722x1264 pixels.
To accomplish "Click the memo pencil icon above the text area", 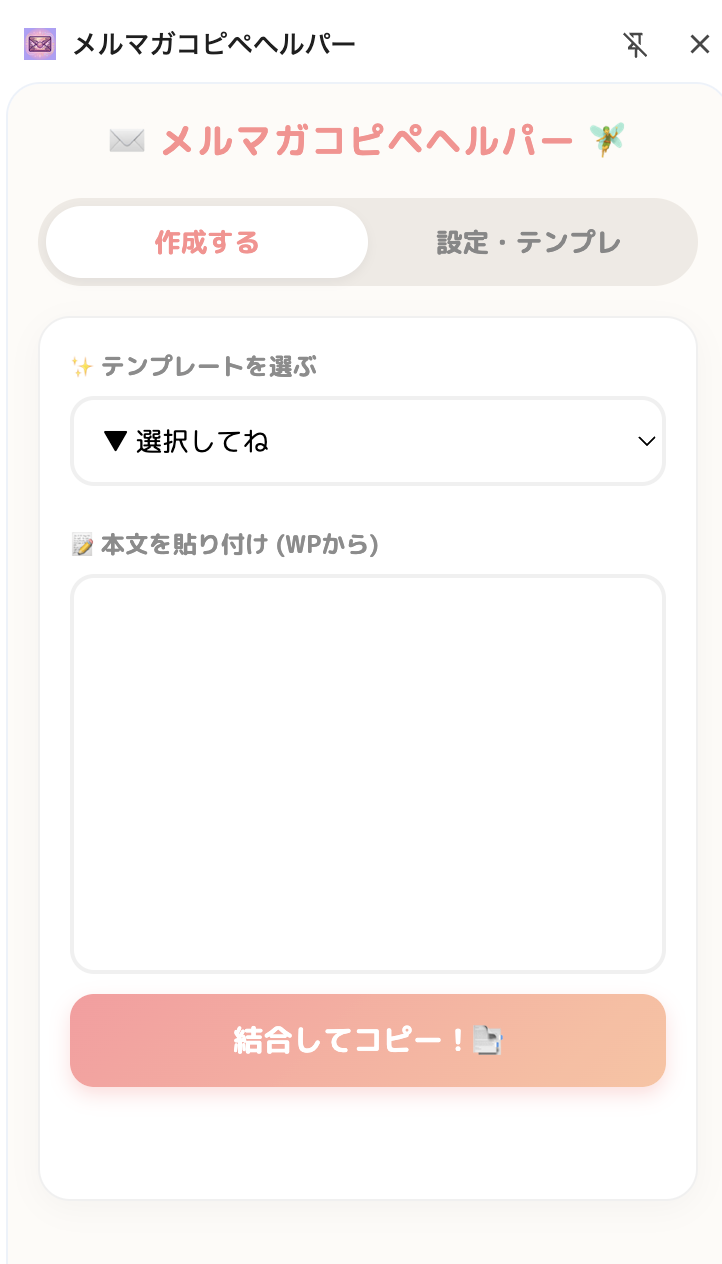I will click(82, 545).
